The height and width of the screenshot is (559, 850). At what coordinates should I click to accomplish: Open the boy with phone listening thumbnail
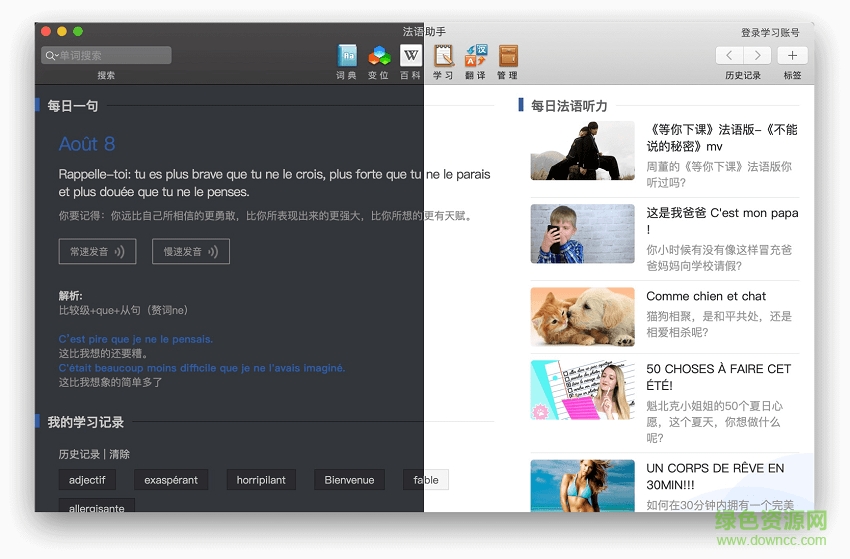point(582,234)
